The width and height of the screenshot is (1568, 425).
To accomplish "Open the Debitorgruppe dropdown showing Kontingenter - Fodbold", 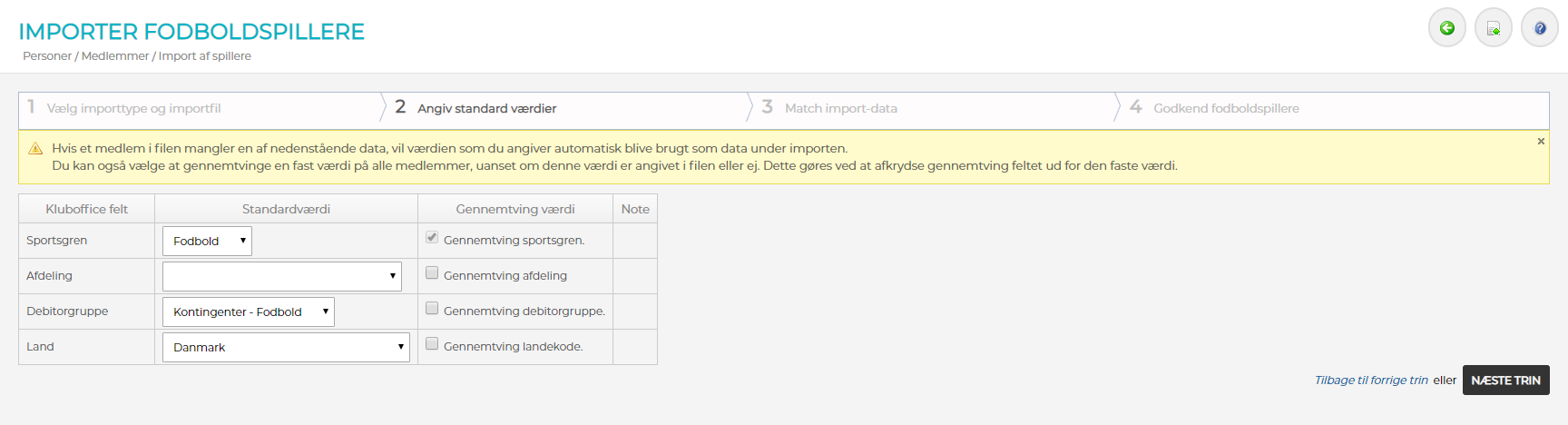I will [x=248, y=311].
